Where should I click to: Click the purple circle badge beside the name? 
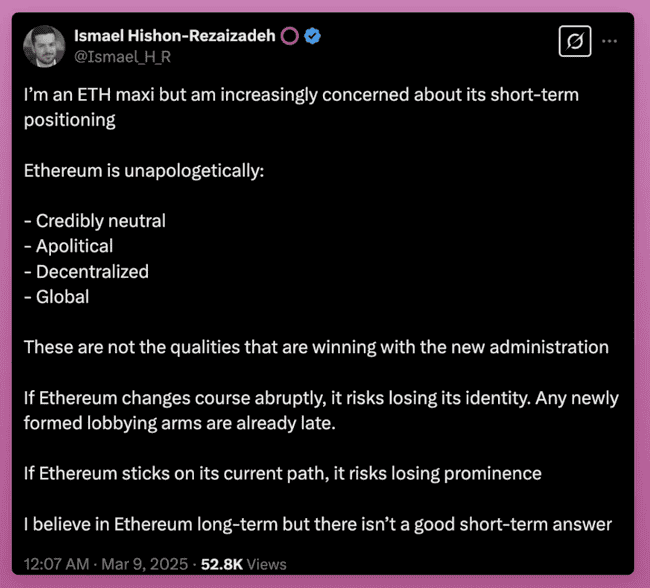point(288,37)
